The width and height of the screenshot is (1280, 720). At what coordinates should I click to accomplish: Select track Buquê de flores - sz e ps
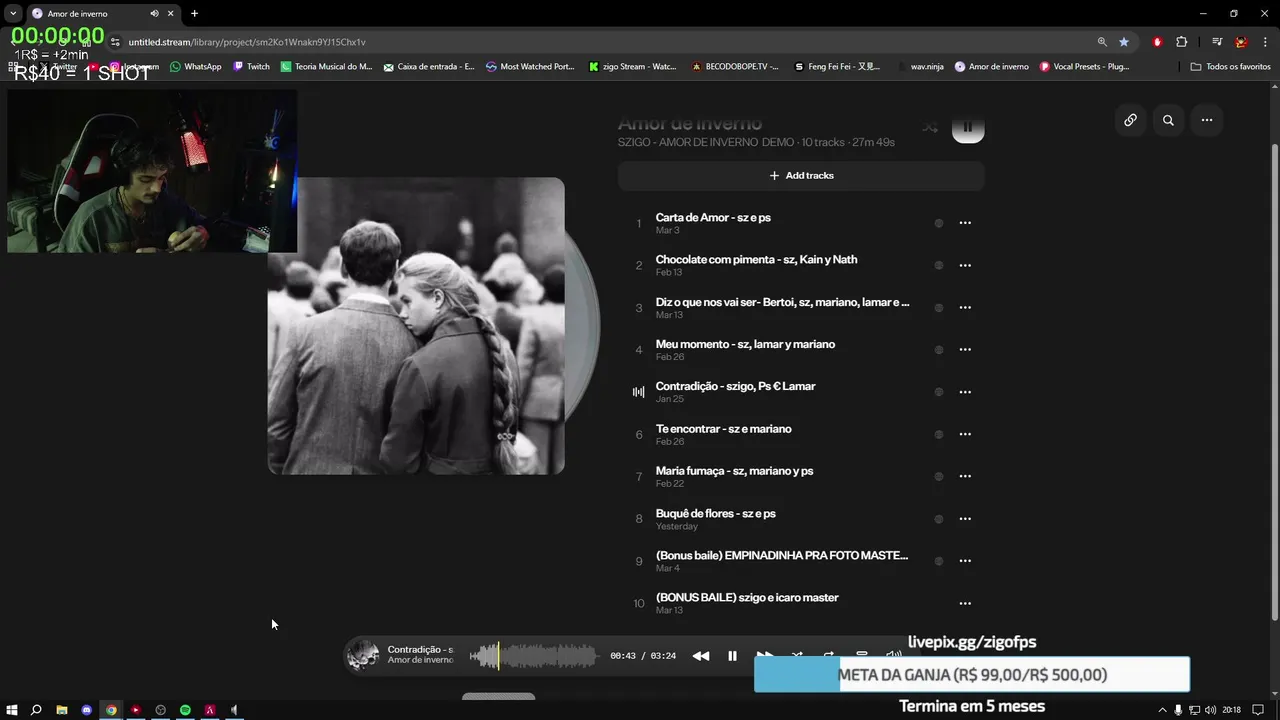(x=715, y=513)
